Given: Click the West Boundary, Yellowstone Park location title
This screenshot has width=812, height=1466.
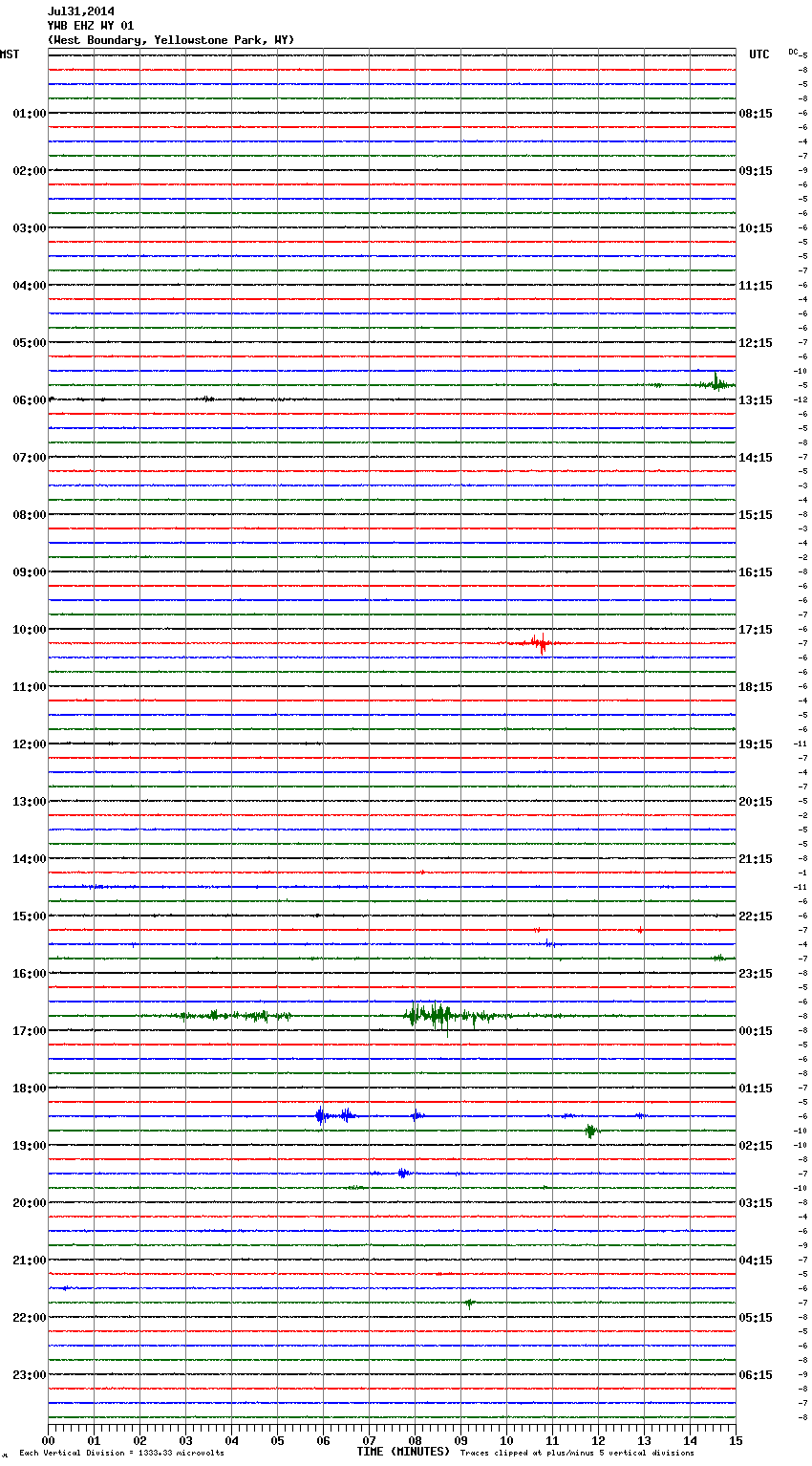Looking at the screenshot, I should tap(171, 40).
